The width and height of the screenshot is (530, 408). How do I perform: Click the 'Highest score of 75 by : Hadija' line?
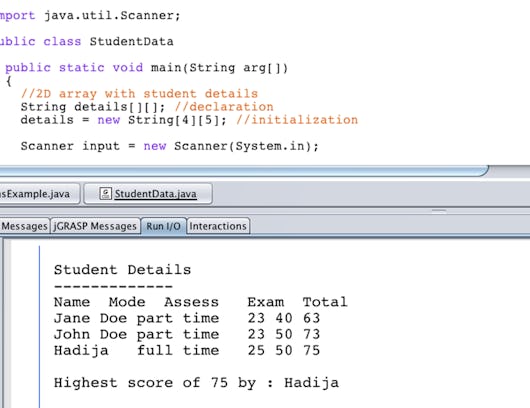click(x=196, y=383)
